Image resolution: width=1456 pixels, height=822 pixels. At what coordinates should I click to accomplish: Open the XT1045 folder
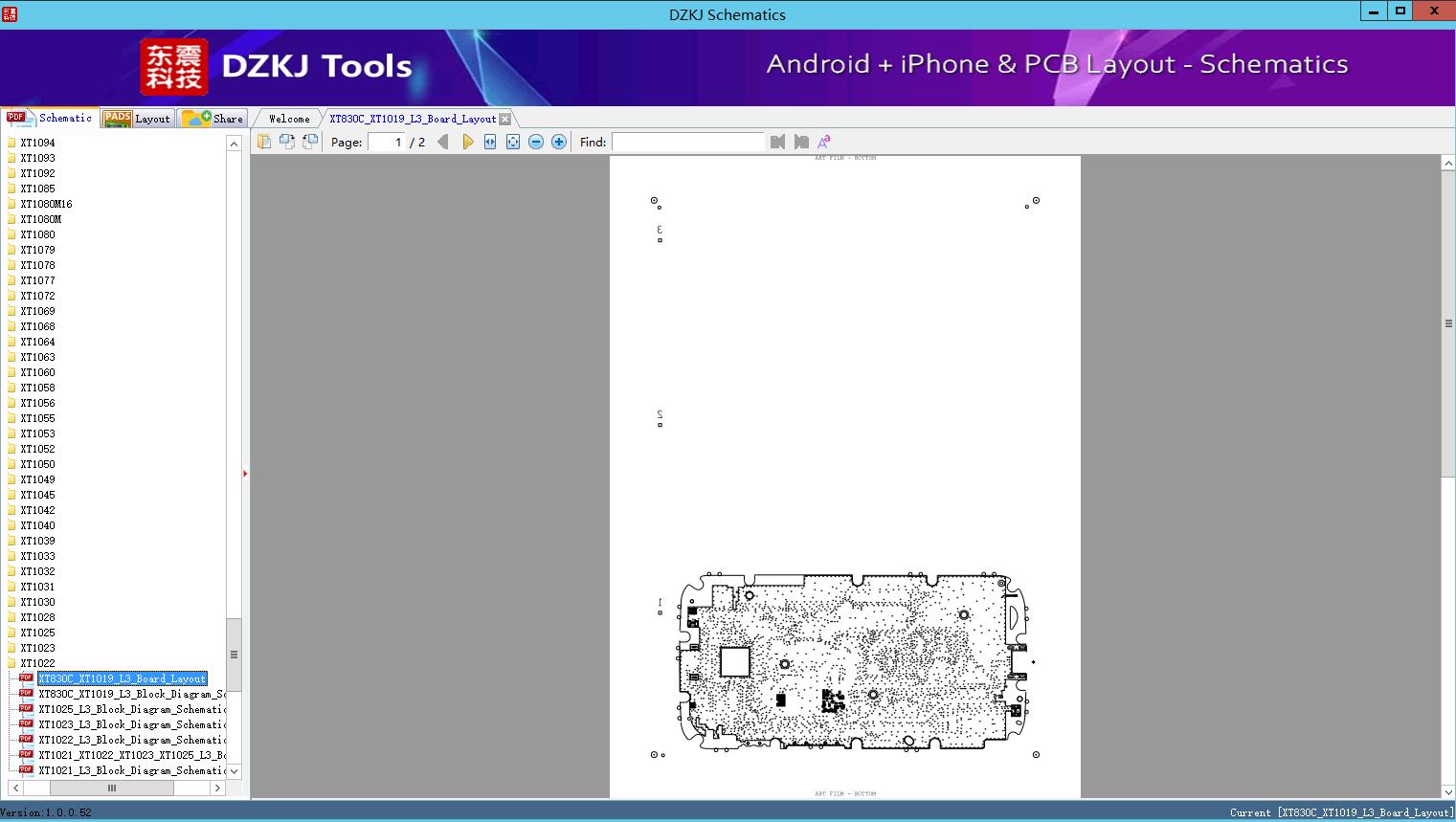click(37, 495)
